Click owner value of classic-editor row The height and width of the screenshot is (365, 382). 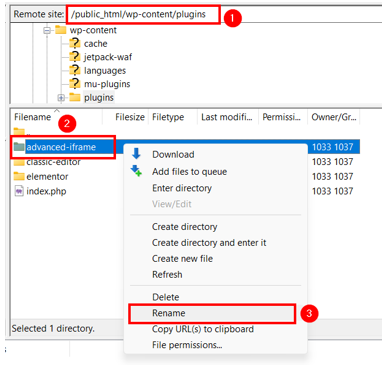[332, 162]
